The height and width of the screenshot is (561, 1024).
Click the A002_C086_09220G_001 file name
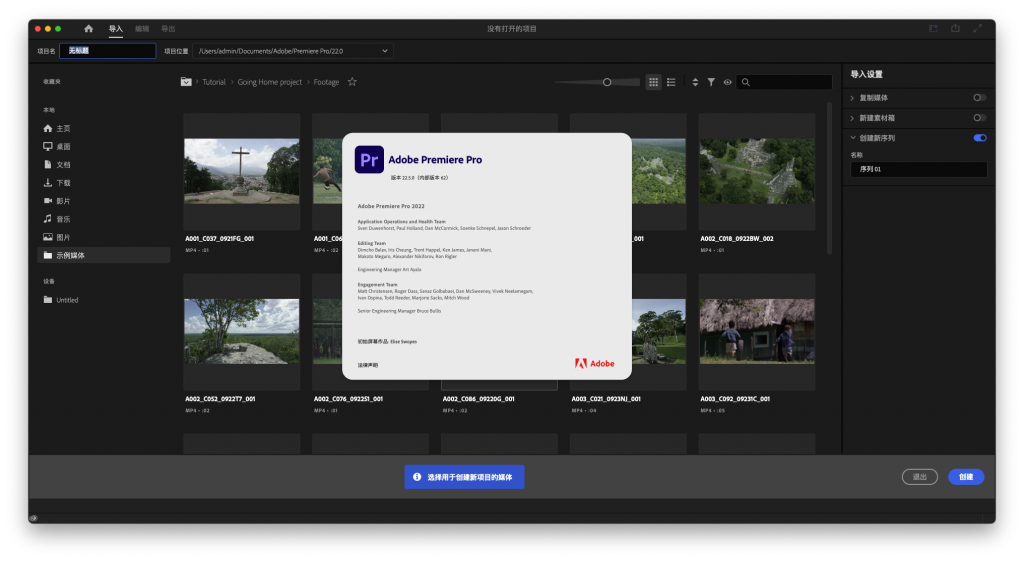[478, 399]
